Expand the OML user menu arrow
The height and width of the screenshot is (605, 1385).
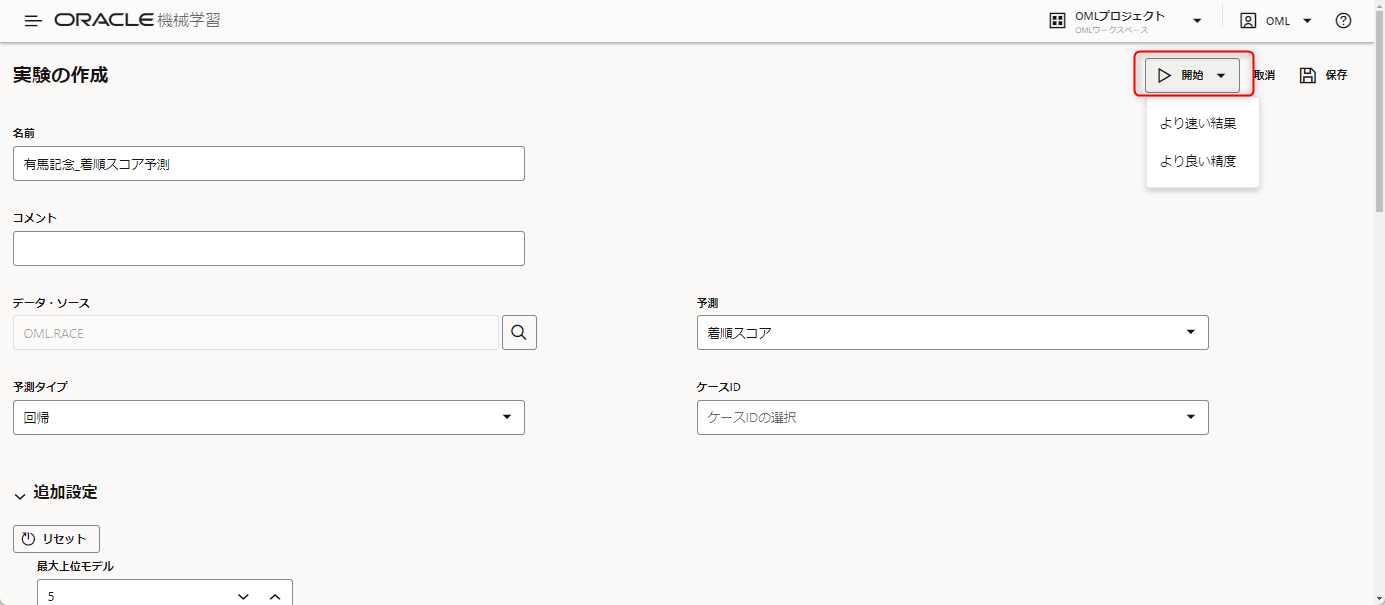tap(1307, 20)
